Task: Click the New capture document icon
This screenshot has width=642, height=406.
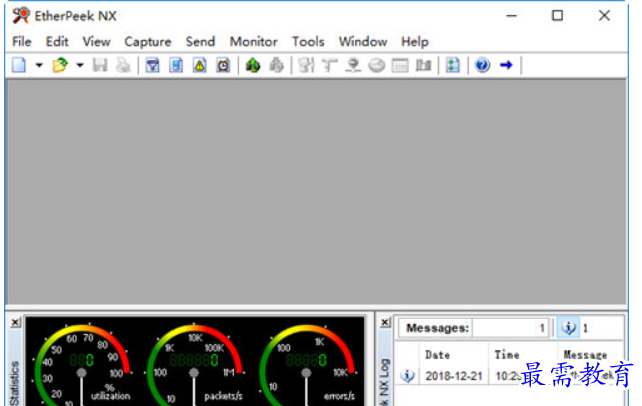Action: click(x=19, y=65)
